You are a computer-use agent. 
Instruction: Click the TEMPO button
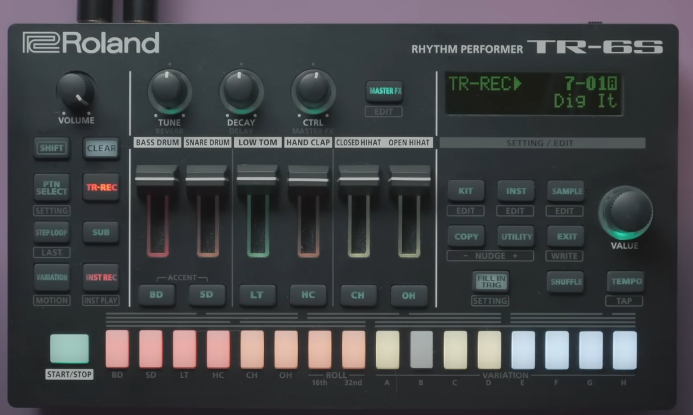tap(626, 282)
